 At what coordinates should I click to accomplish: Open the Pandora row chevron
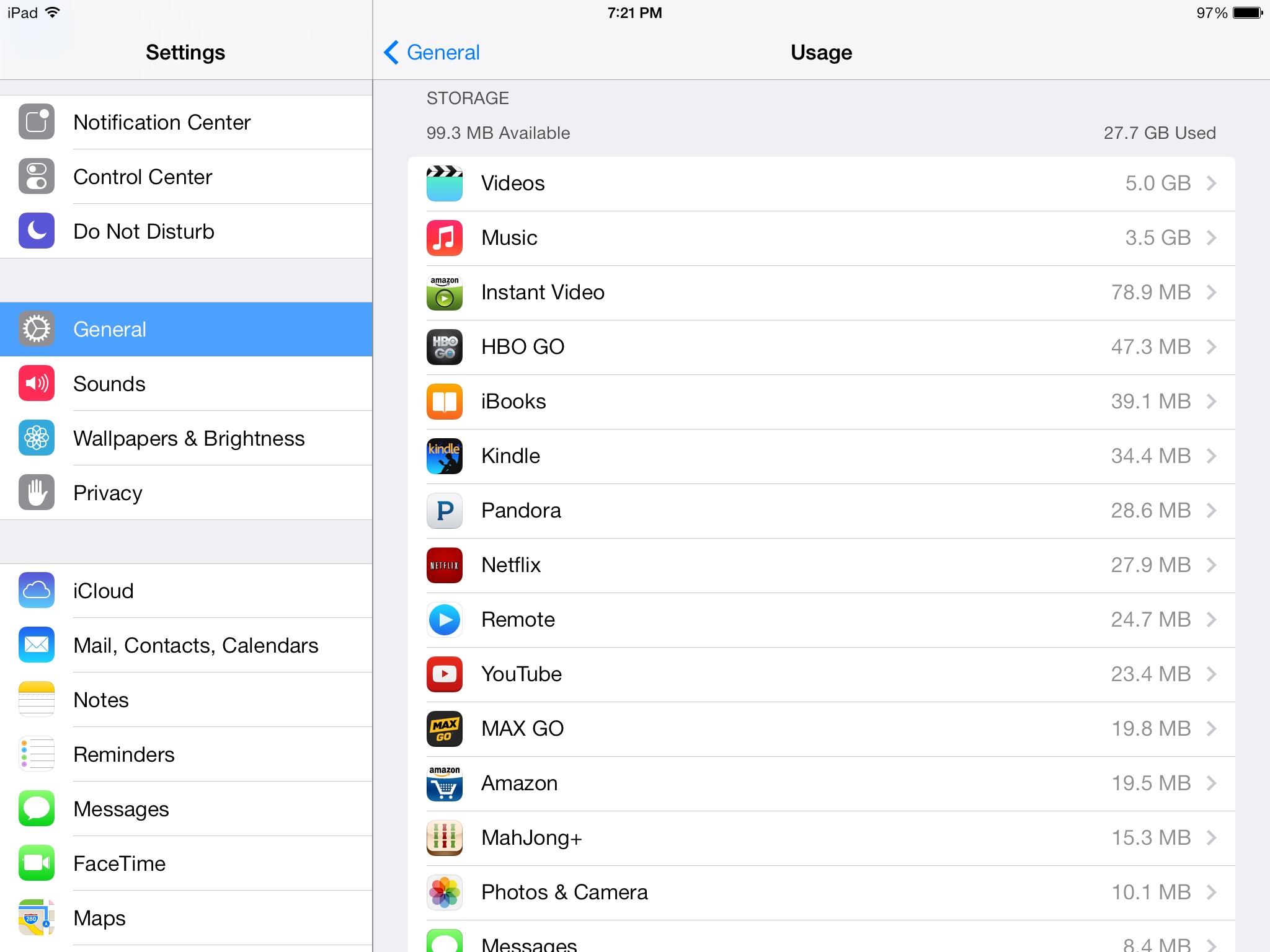[1212, 511]
